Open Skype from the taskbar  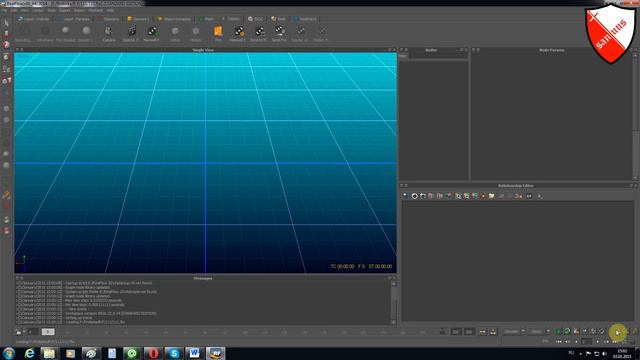click(x=174, y=353)
